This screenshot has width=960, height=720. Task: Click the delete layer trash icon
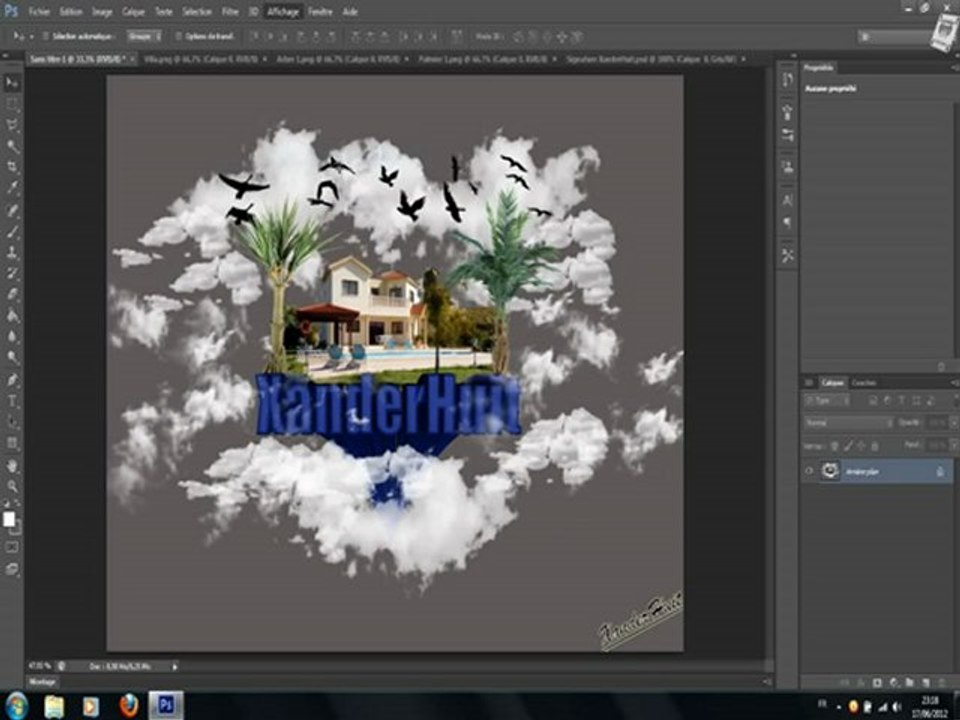942,682
